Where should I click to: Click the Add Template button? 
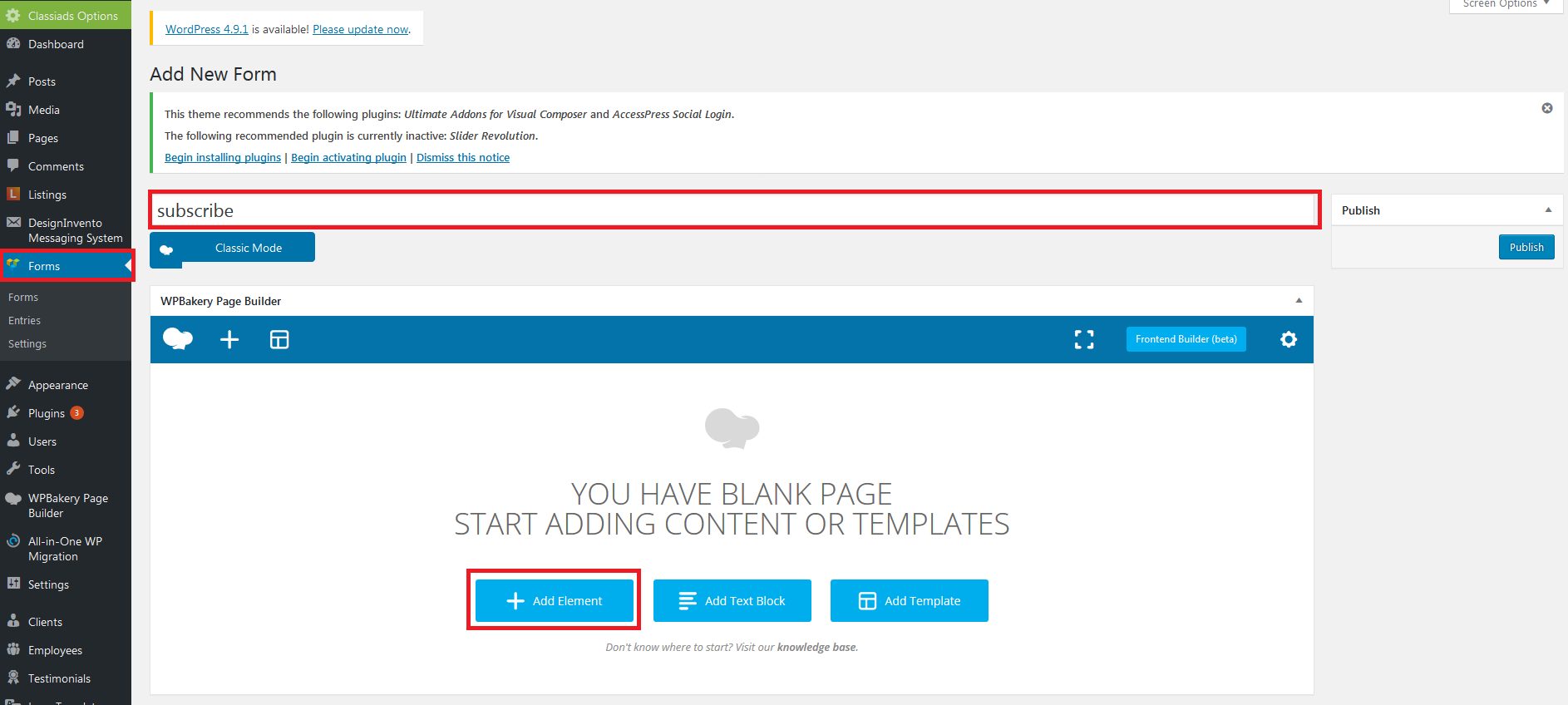910,600
